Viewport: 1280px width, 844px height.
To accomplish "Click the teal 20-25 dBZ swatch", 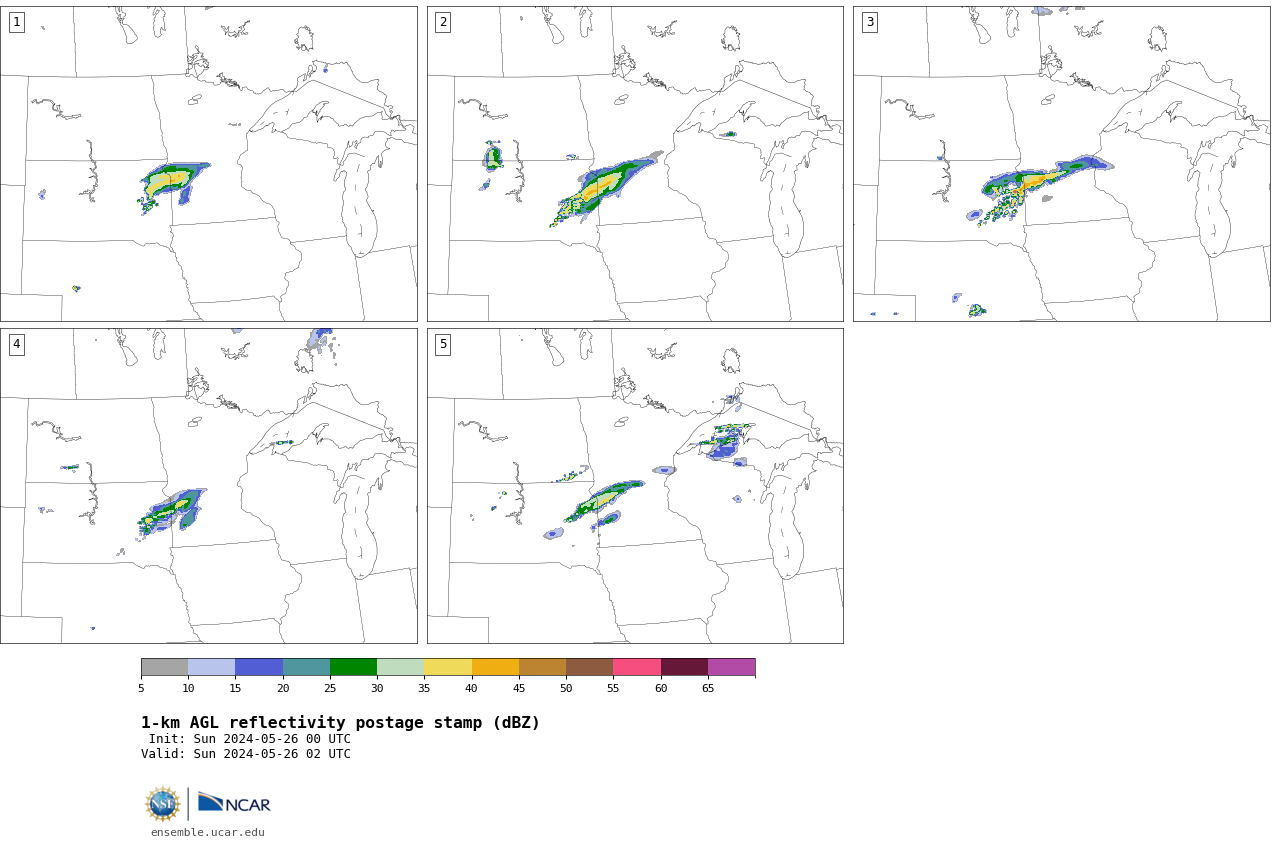I will [306, 667].
